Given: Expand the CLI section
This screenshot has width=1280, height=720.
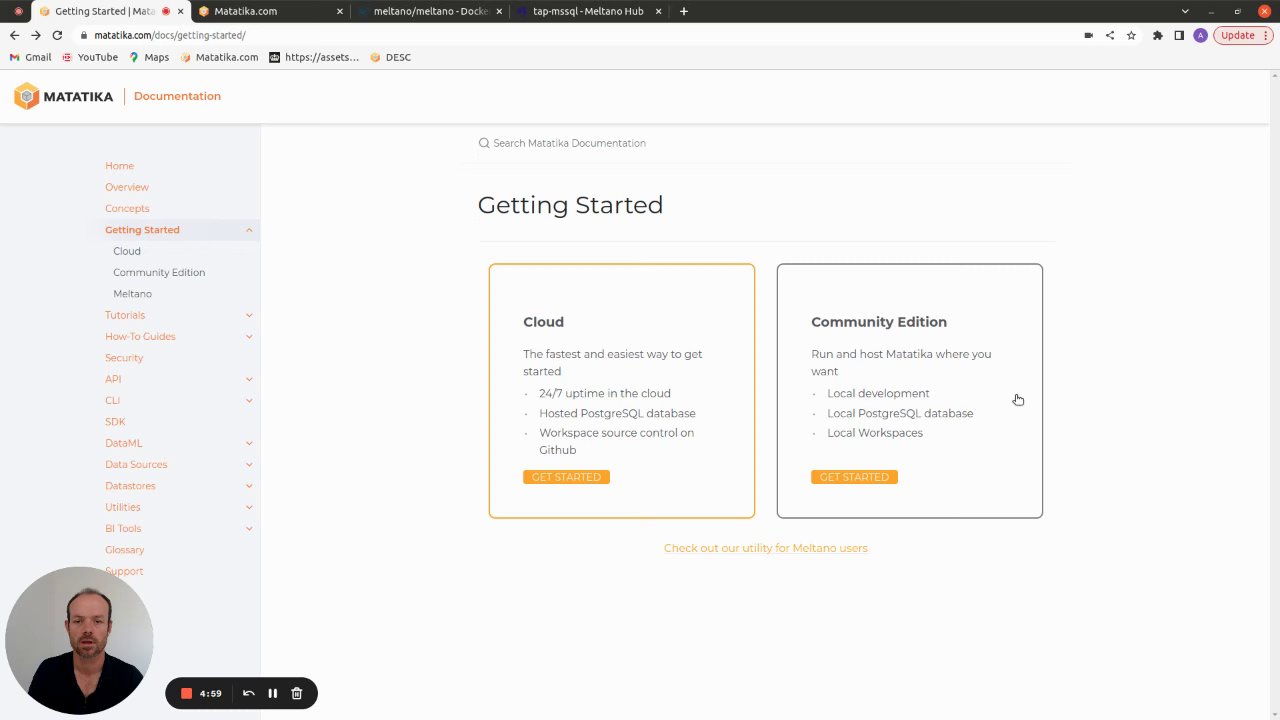Looking at the screenshot, I should (249, 400).
